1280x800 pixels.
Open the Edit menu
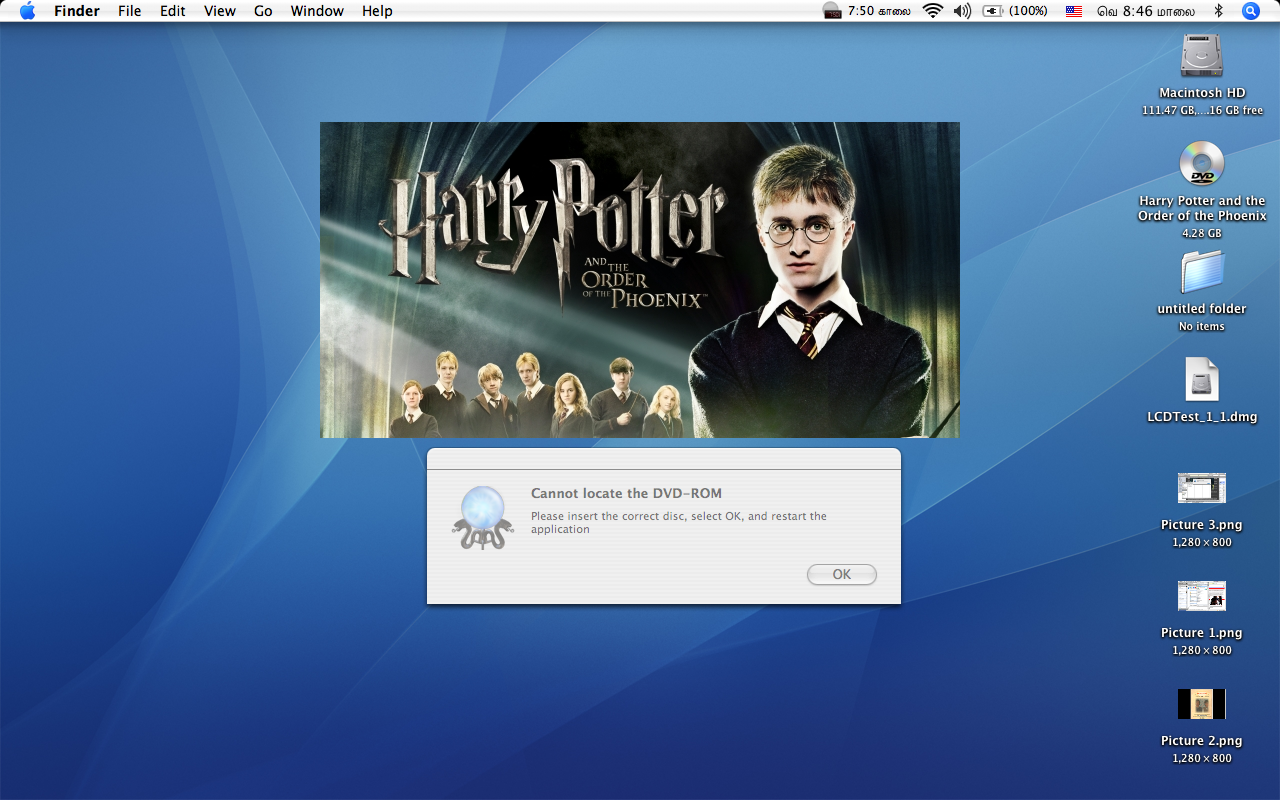coord(173,11)
